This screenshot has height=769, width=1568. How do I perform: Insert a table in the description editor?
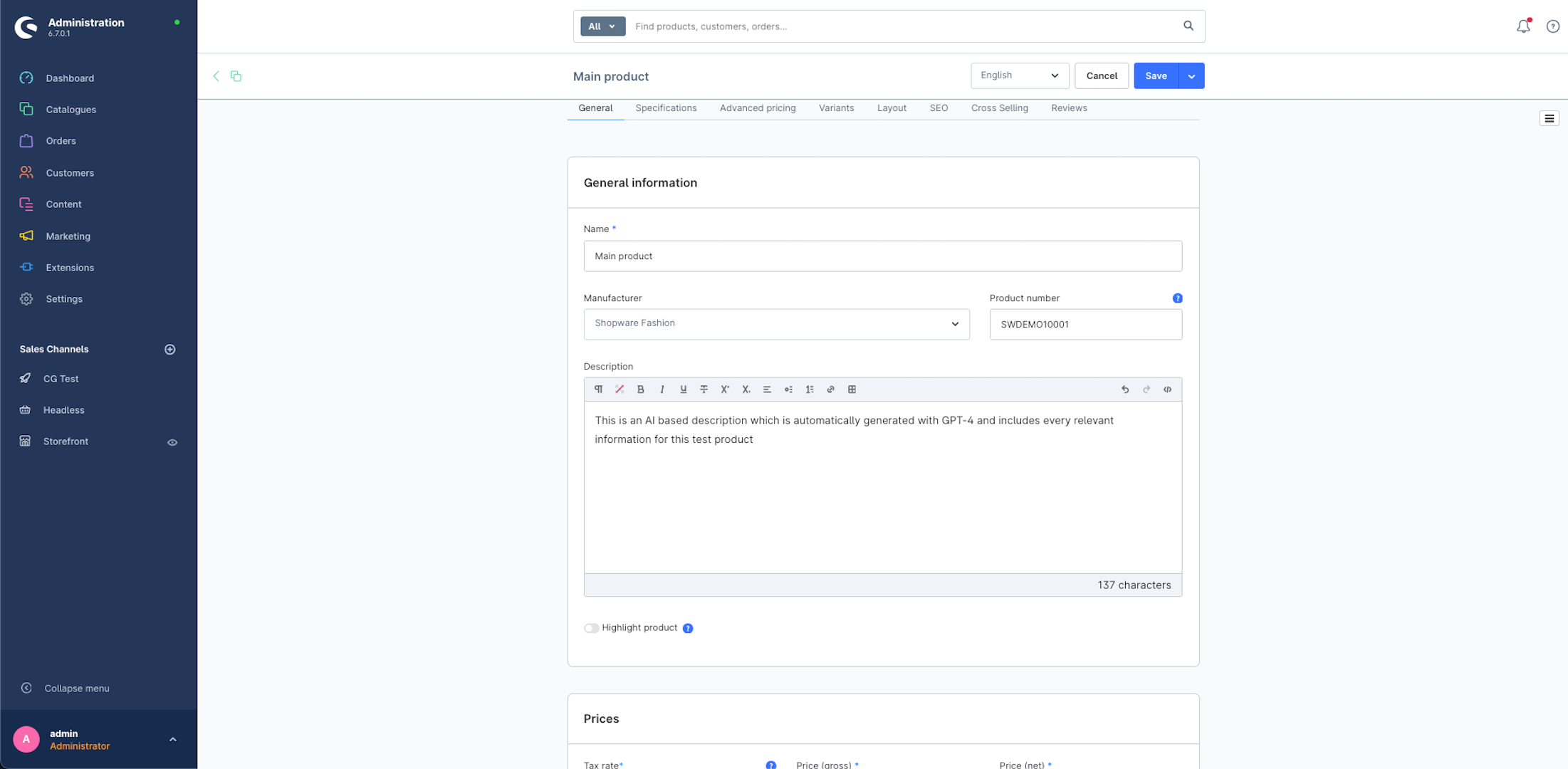pos(852,389)
